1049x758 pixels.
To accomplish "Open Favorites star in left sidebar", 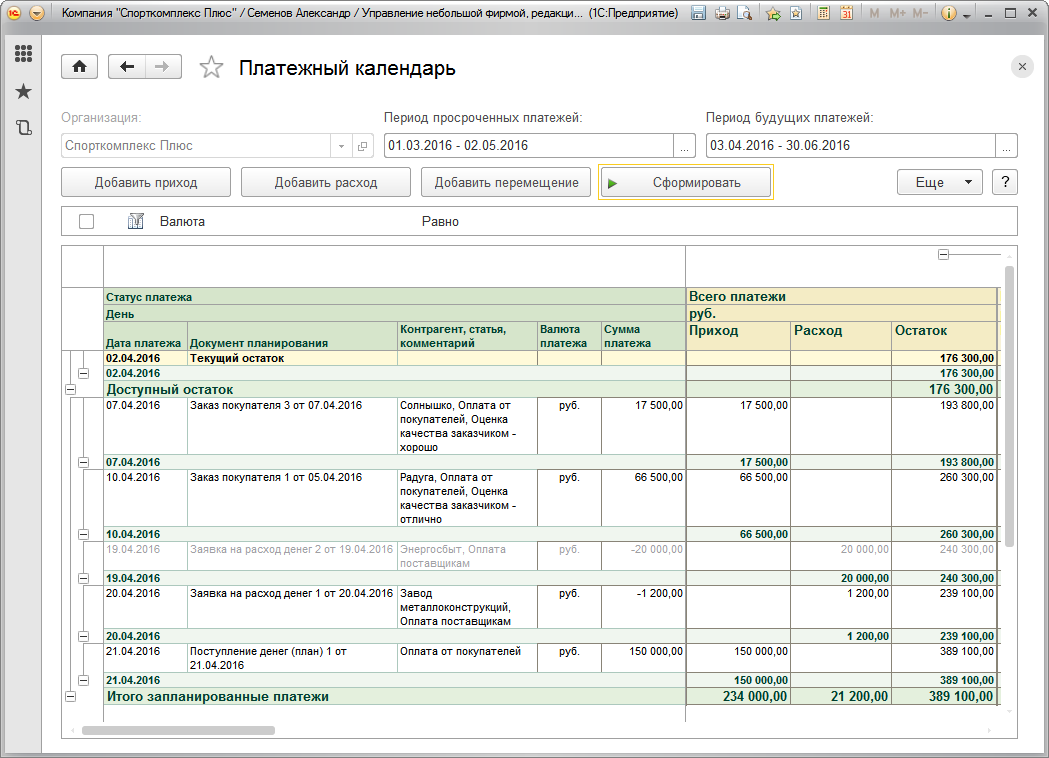I will point(23,92).
